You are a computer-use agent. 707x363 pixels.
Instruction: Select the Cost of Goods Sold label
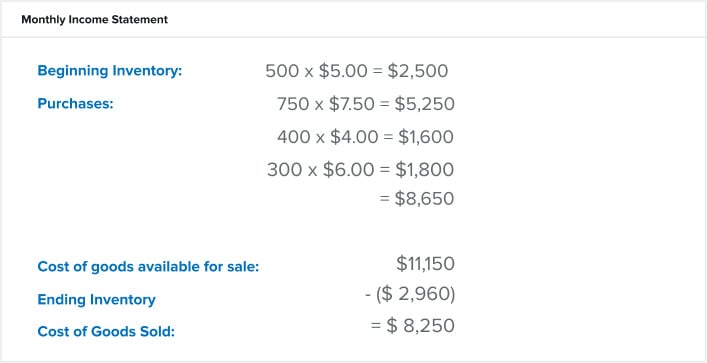[106, 332]
